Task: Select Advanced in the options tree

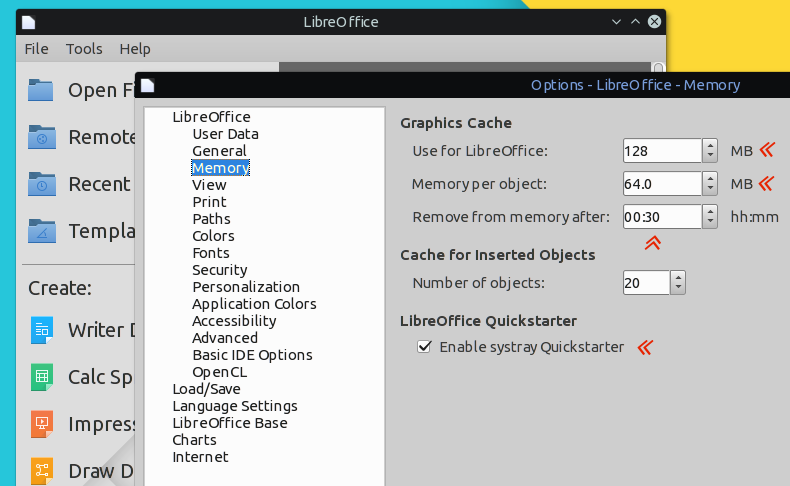Action: pos(225,338)
